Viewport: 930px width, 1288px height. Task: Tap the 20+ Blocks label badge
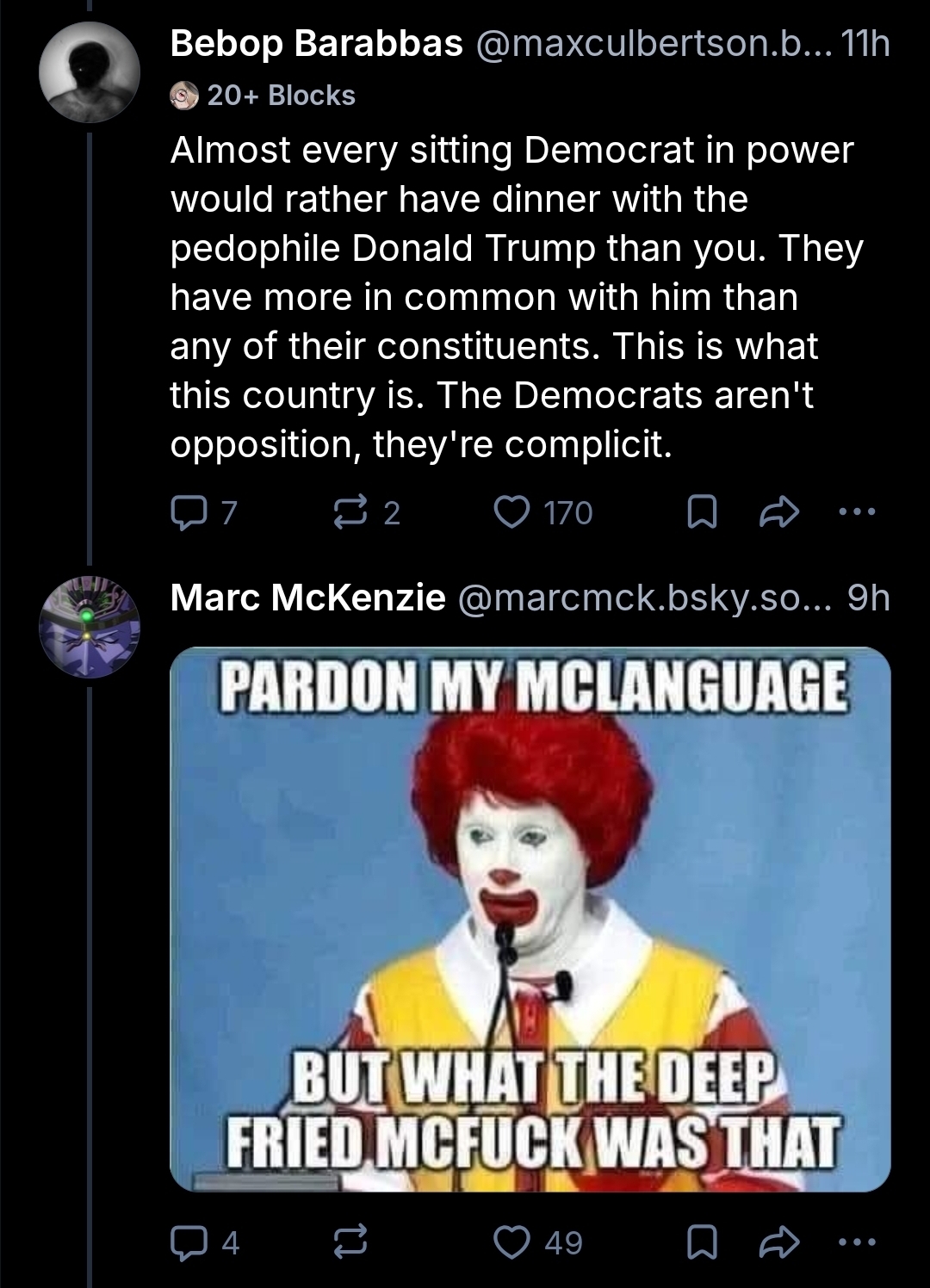263,96
